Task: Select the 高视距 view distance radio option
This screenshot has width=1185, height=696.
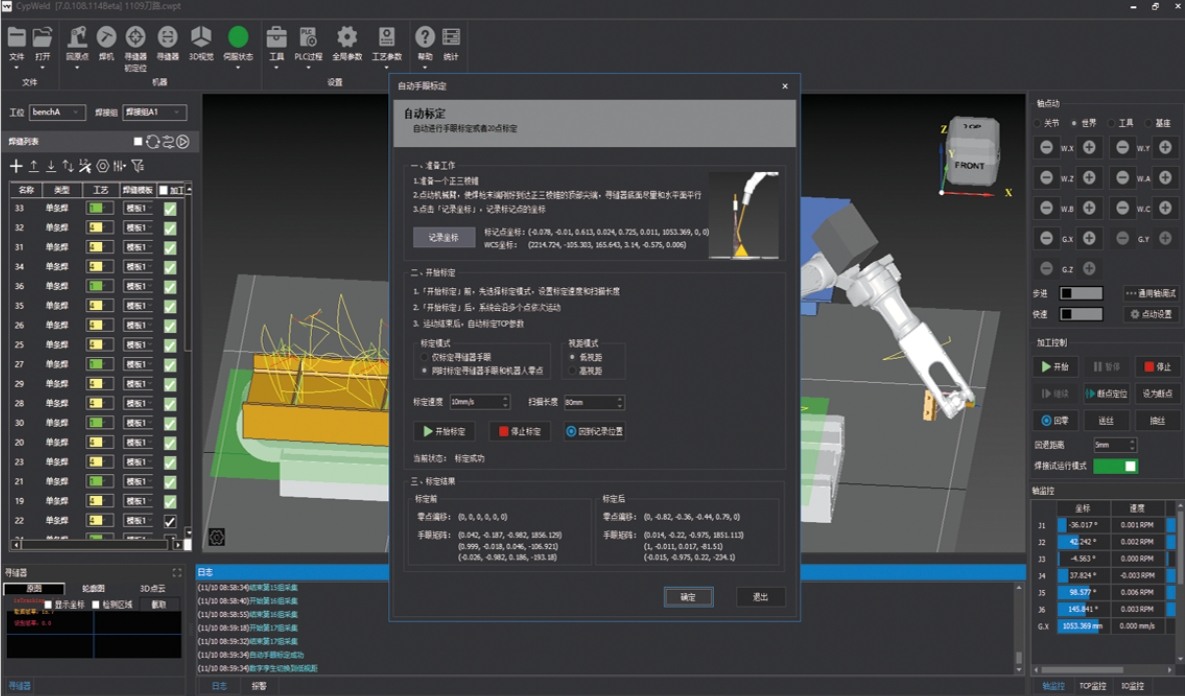Action: (572, 370)
